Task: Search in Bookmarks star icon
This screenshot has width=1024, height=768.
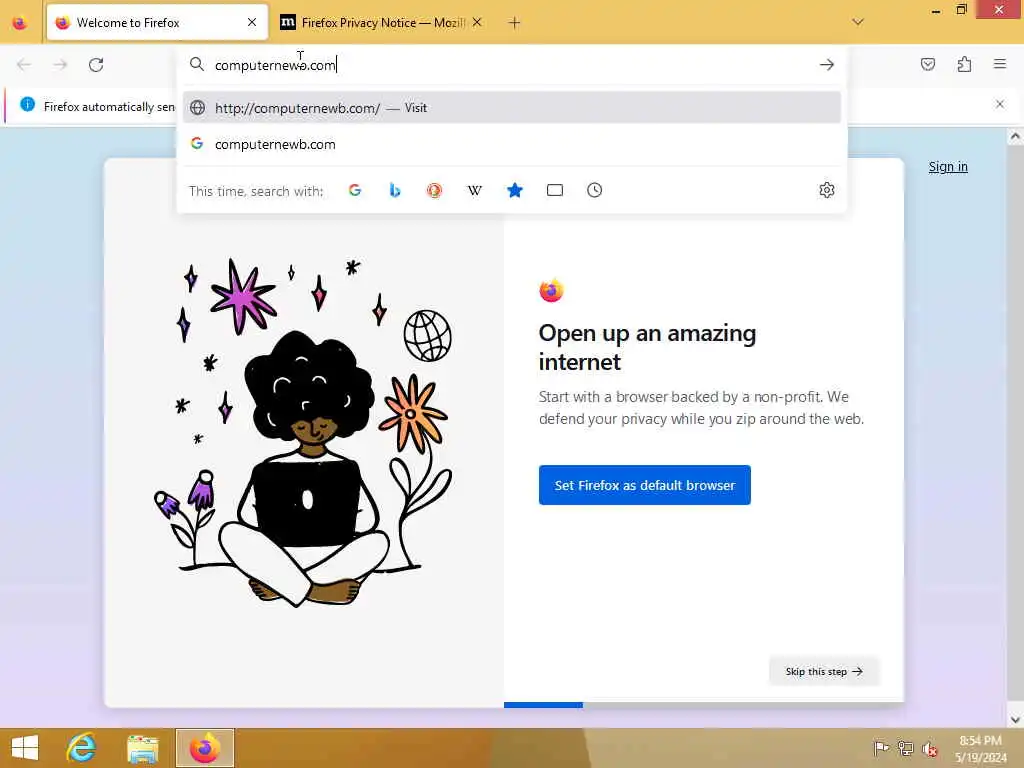Action: pos(515,190)
